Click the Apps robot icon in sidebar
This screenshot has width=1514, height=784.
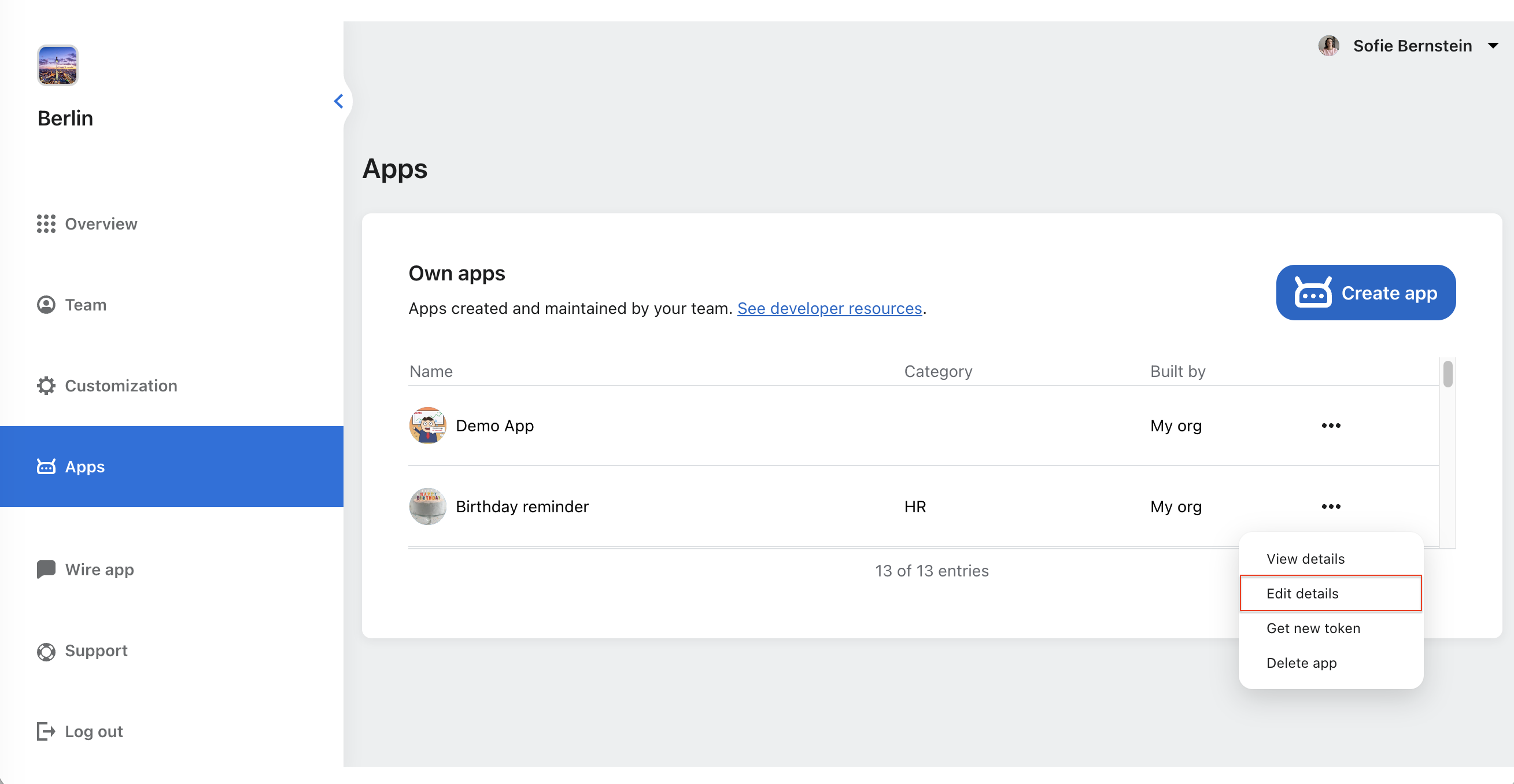pos(46,467)
